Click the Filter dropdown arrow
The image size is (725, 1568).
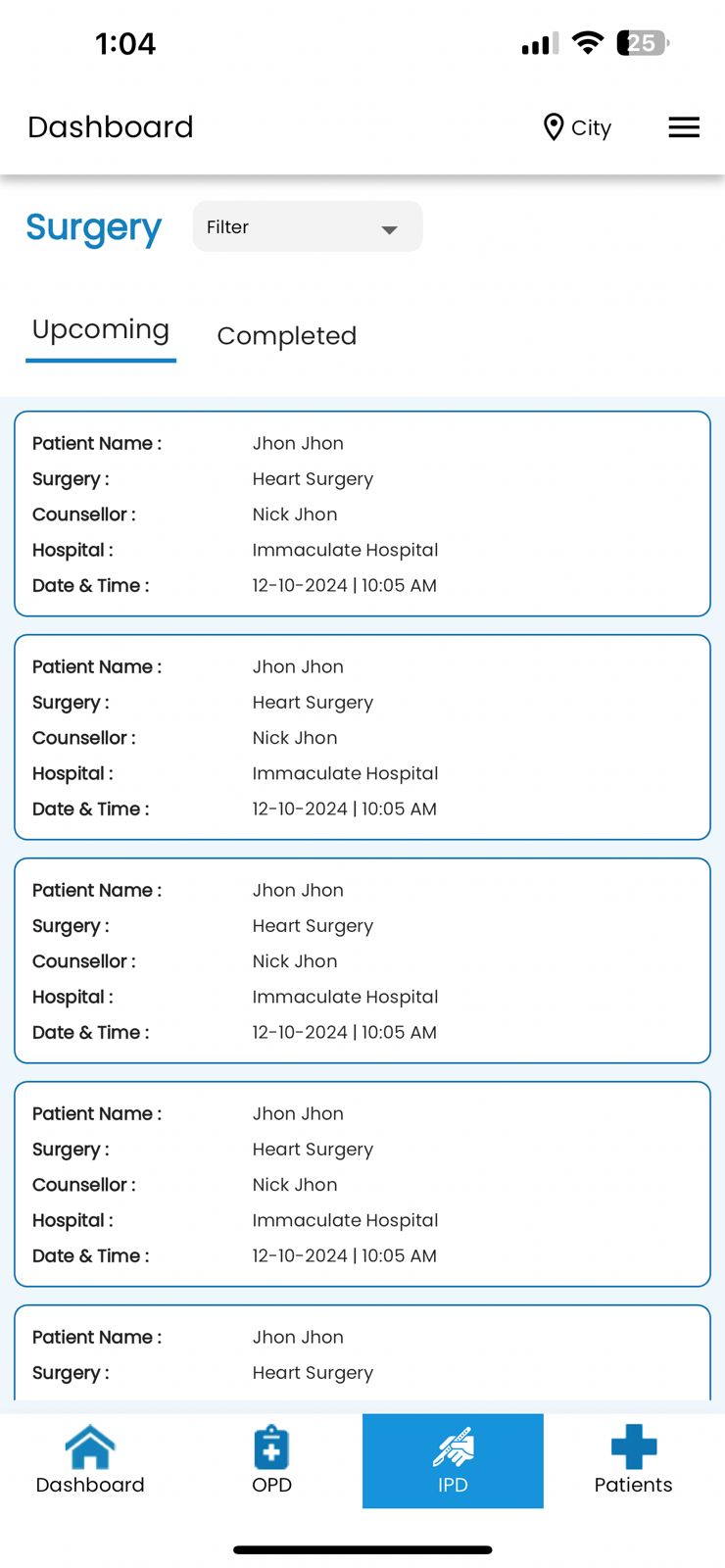(390, 229)
